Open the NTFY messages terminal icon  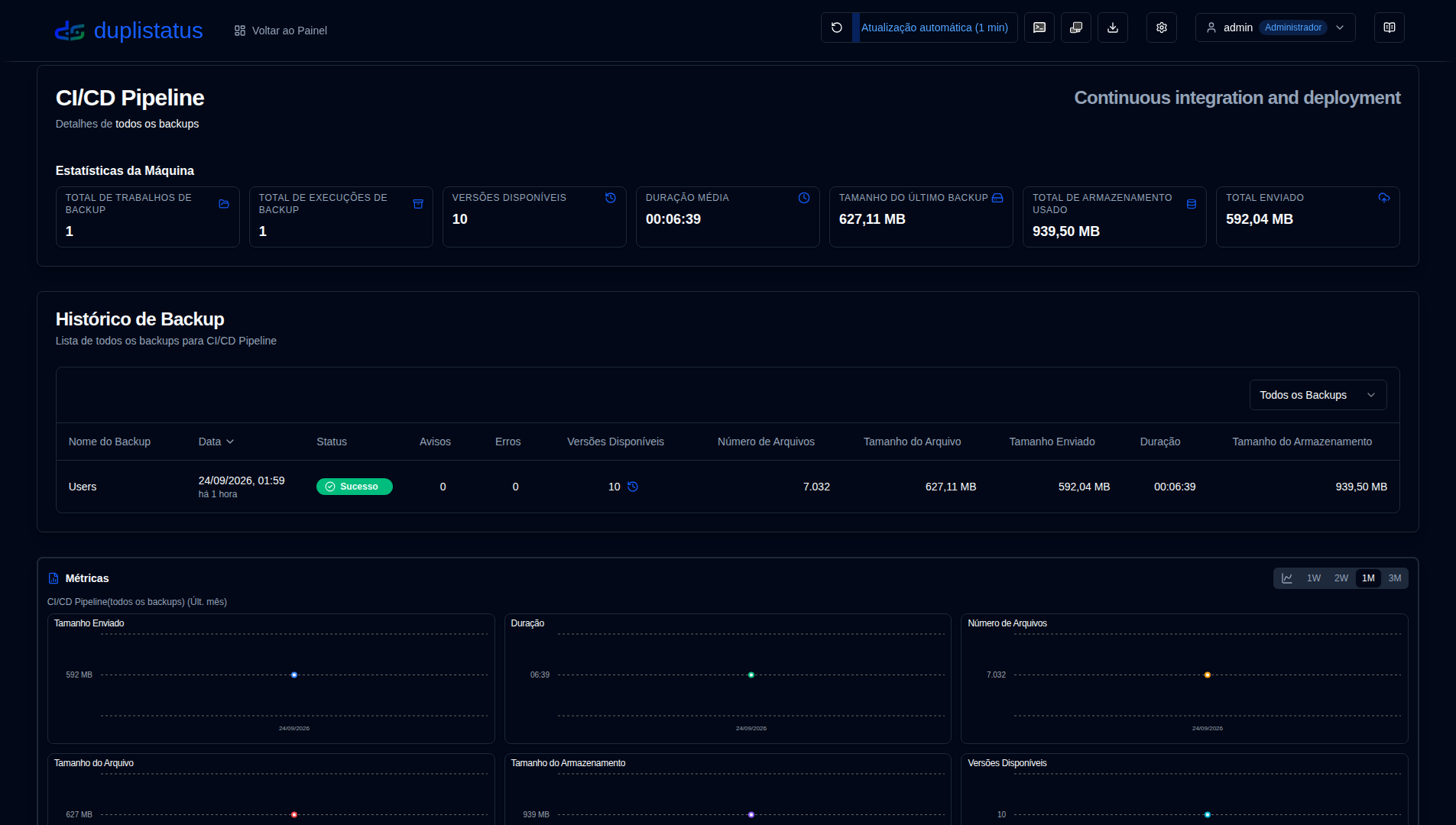pos(1039,27)
